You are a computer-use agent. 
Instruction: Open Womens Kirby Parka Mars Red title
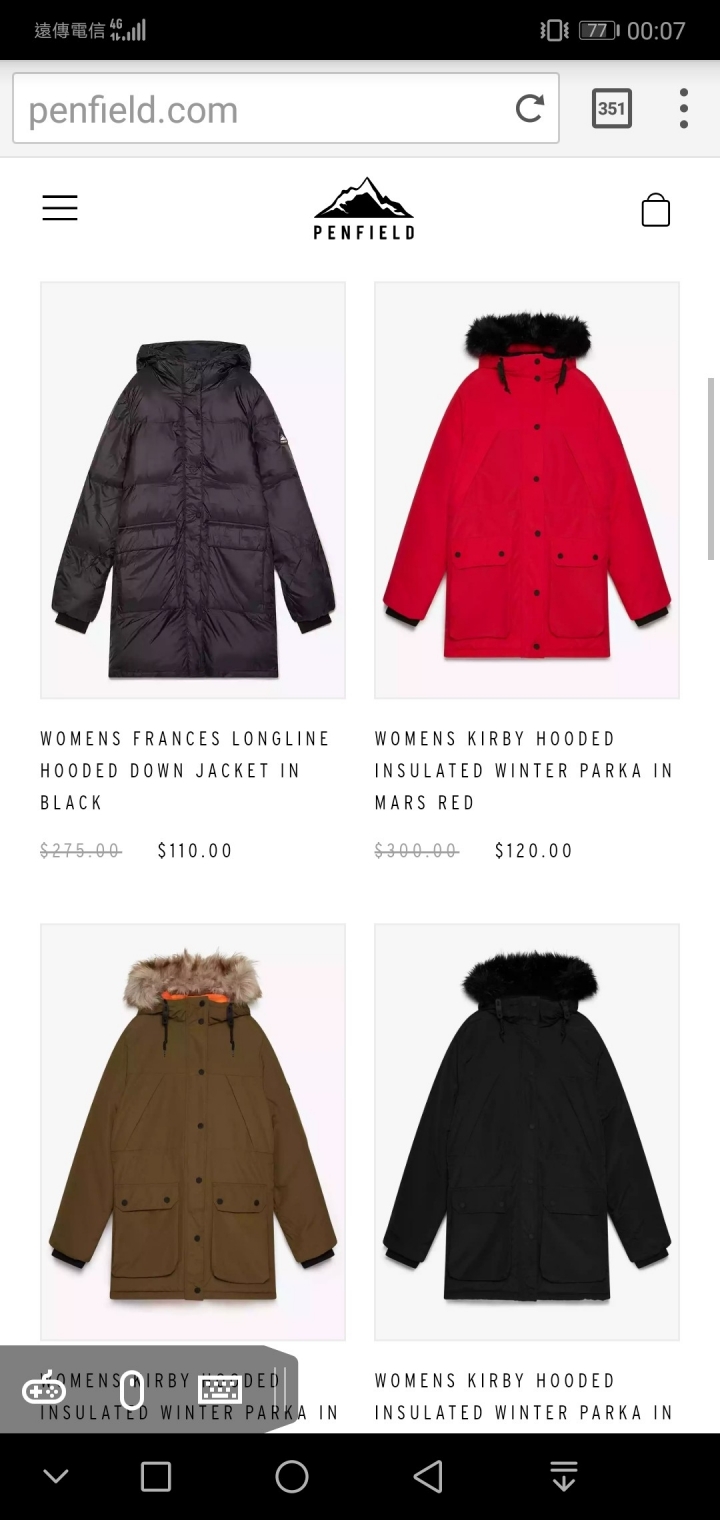tap(524, 770)
